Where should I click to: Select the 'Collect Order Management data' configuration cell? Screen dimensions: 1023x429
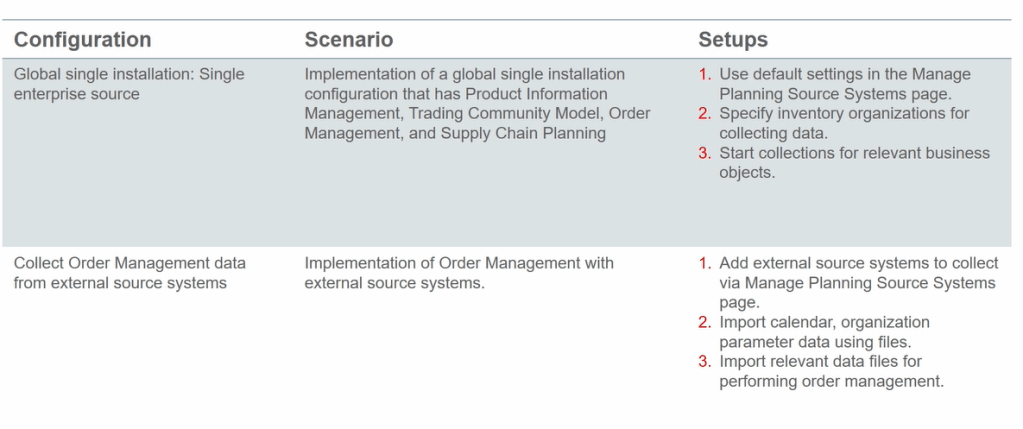tap(129, 273)
